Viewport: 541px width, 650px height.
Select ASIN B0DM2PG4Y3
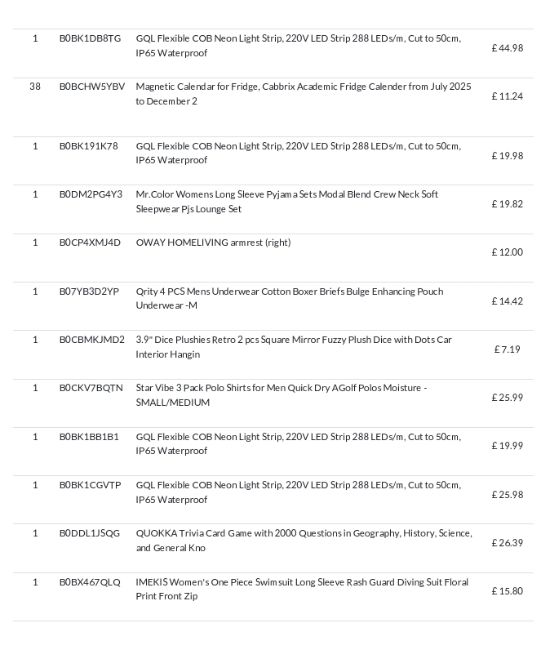[91, 194]
